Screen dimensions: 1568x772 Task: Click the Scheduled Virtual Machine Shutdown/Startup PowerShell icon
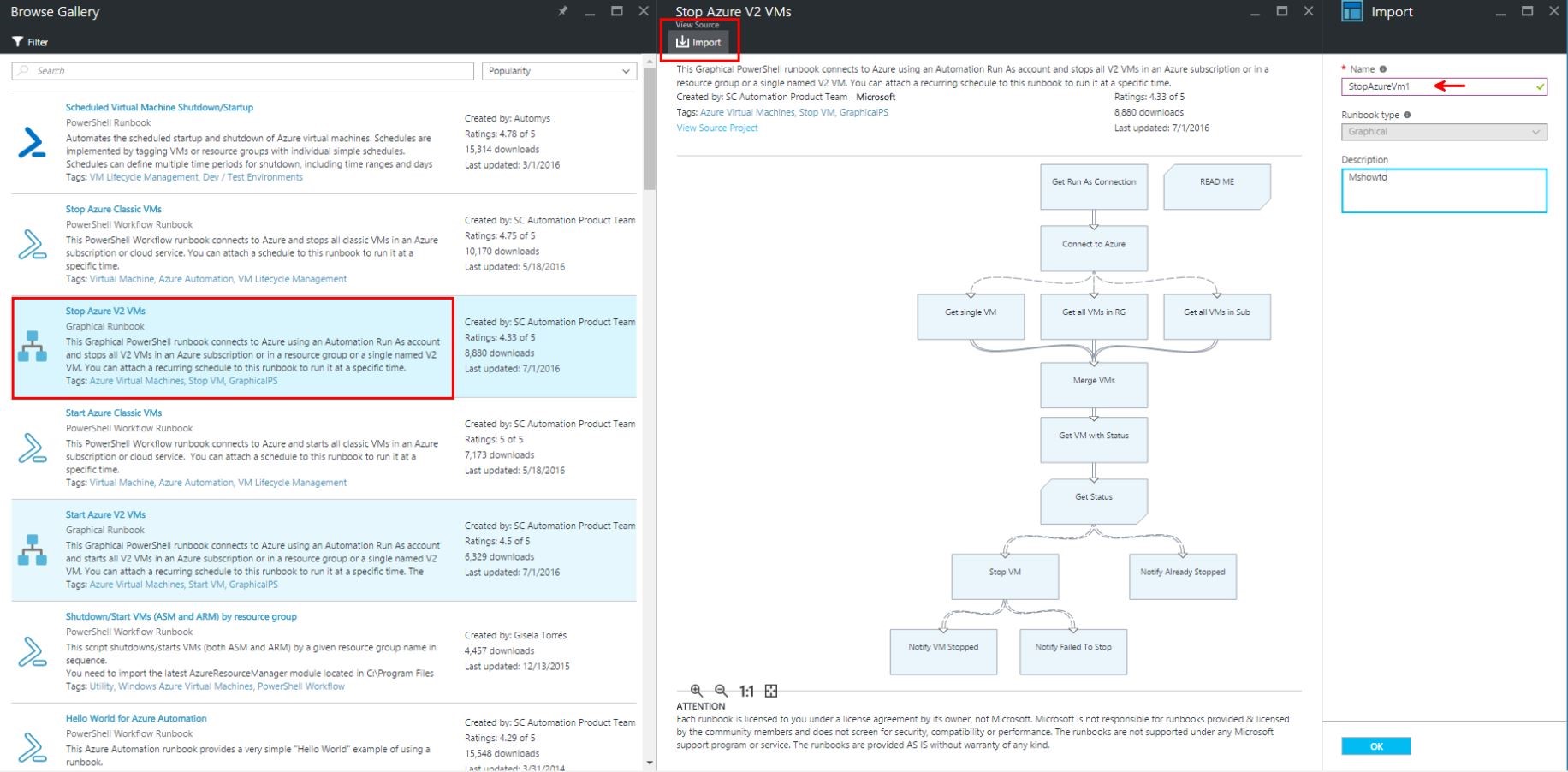32,142
